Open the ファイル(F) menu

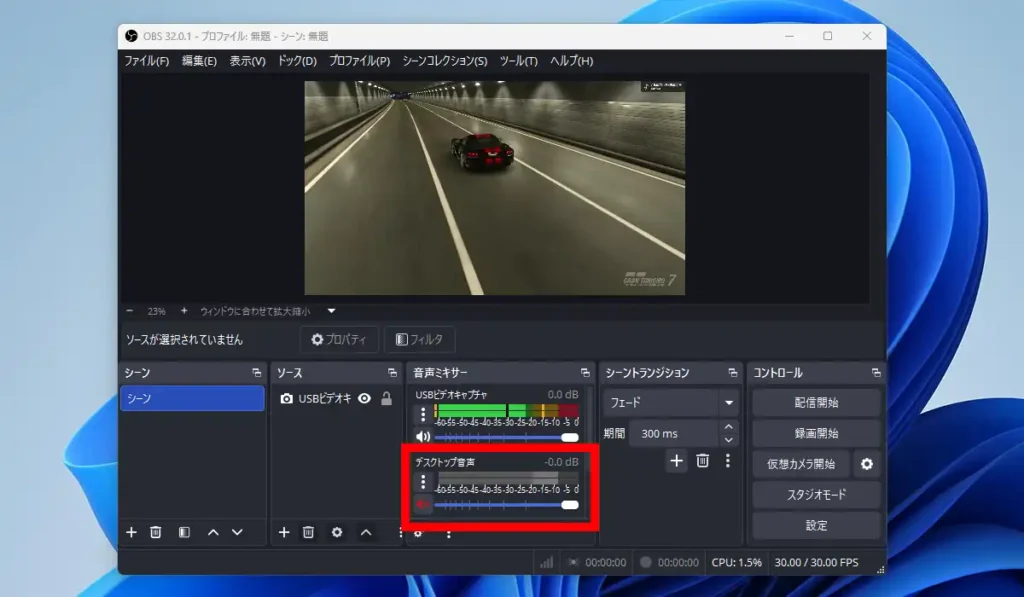click(146, 61)
